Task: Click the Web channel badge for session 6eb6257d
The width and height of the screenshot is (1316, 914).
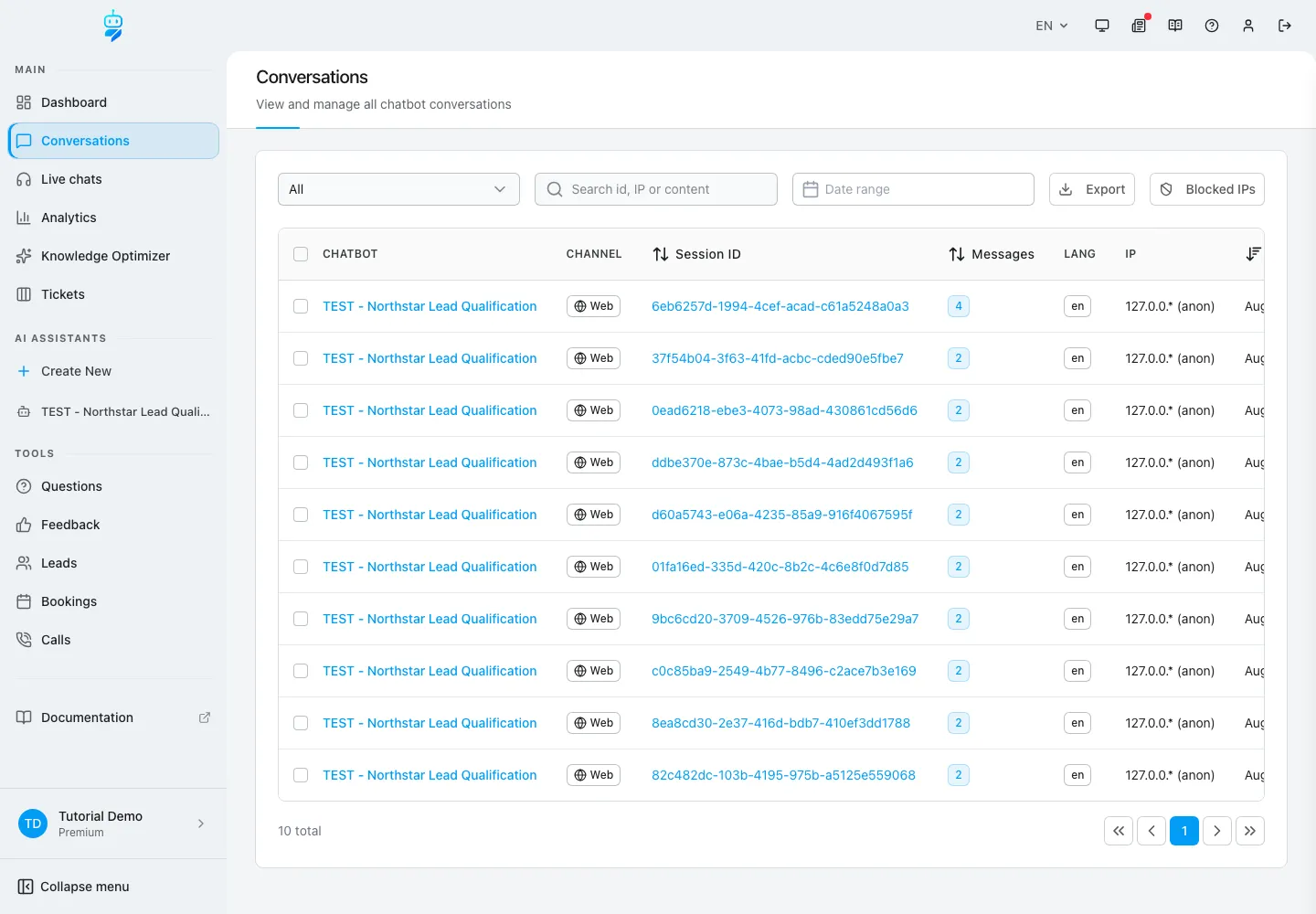Action: click(x=593, y=306)
